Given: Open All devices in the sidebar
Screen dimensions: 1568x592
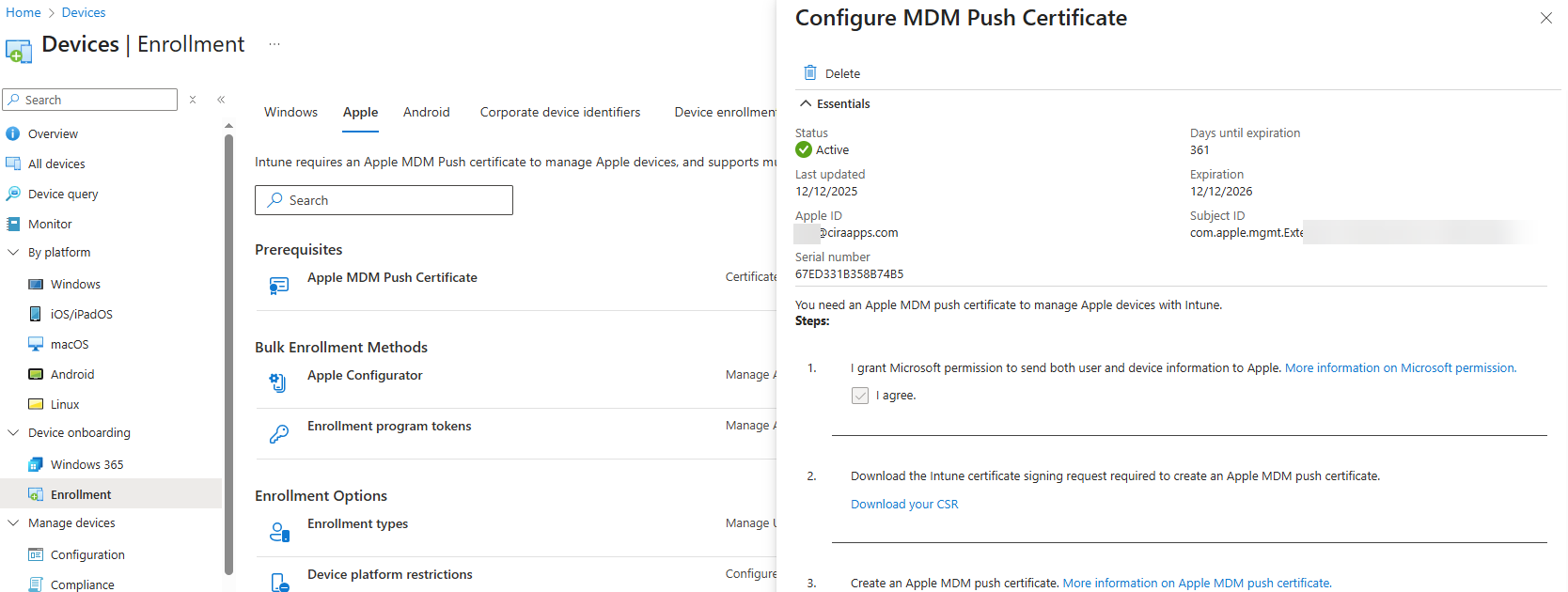Looking at the screenshot, I should (x=56, y=164).
